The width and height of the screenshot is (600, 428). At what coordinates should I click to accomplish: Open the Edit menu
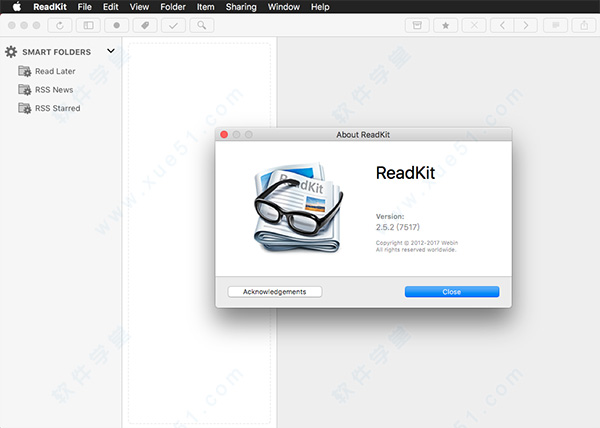[111, 7]
